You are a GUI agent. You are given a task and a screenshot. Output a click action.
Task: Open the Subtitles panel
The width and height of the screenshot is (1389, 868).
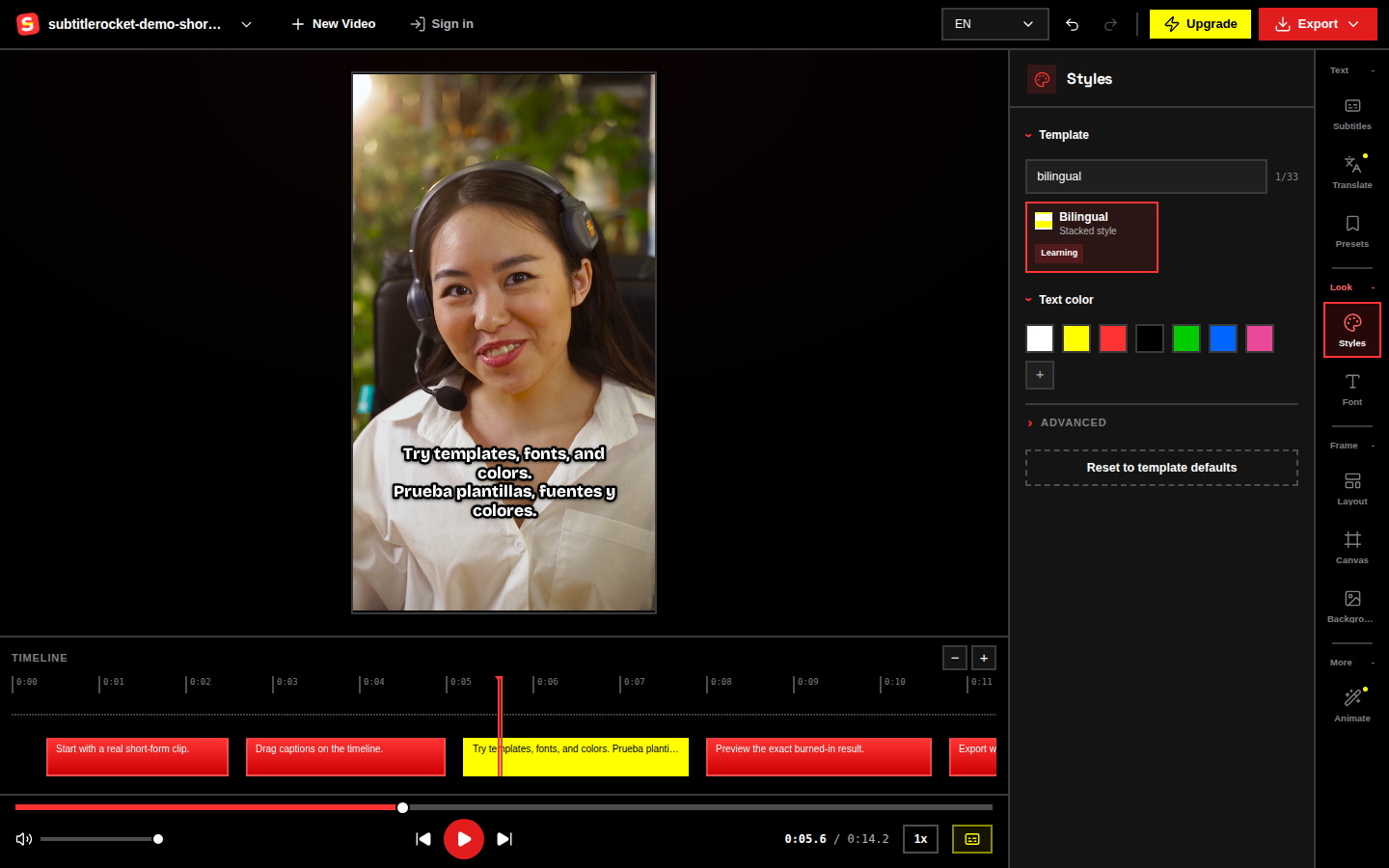coord(1352,113)
